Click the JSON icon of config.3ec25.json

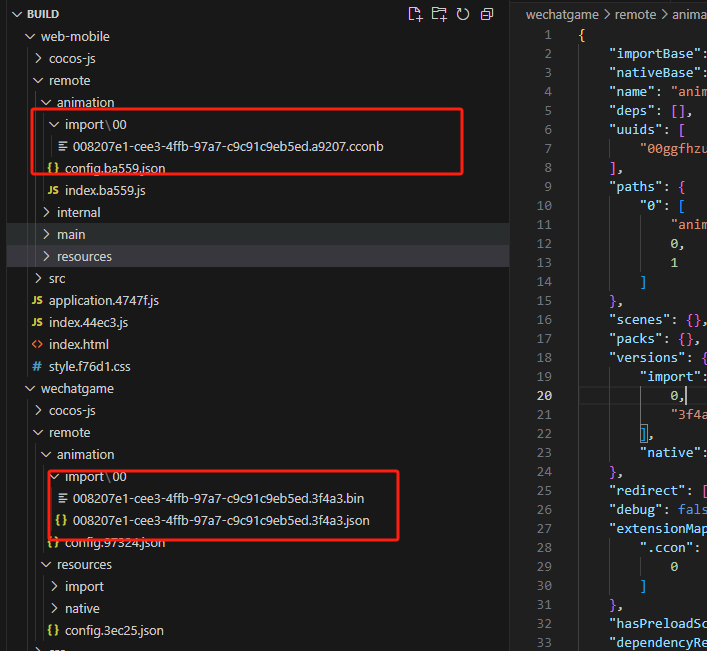pyautogui.click(x=53, y=630)
